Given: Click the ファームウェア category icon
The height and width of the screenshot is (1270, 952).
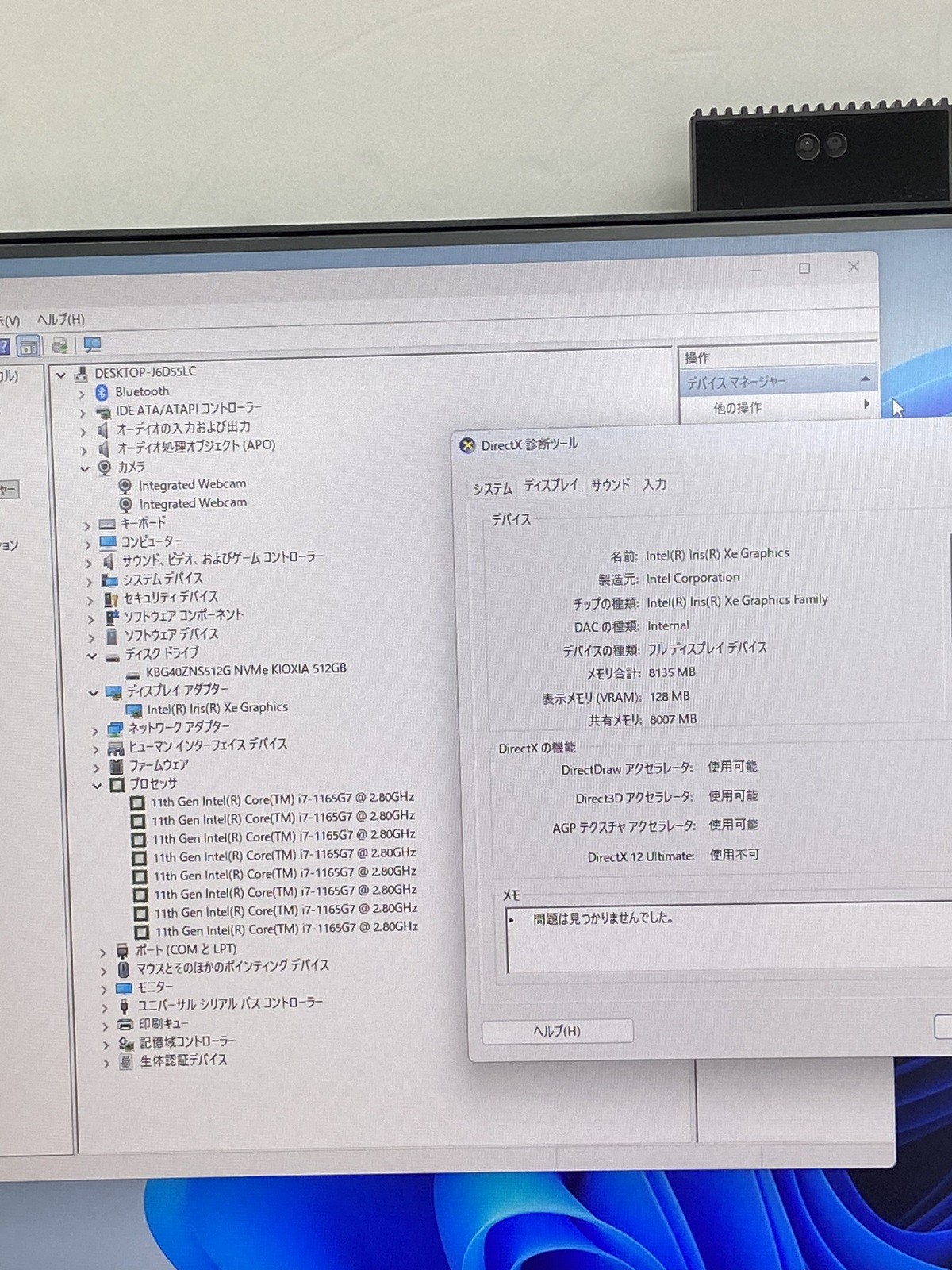Looking at the screenshot, I should pyautogui.click(x=117, y=766).
